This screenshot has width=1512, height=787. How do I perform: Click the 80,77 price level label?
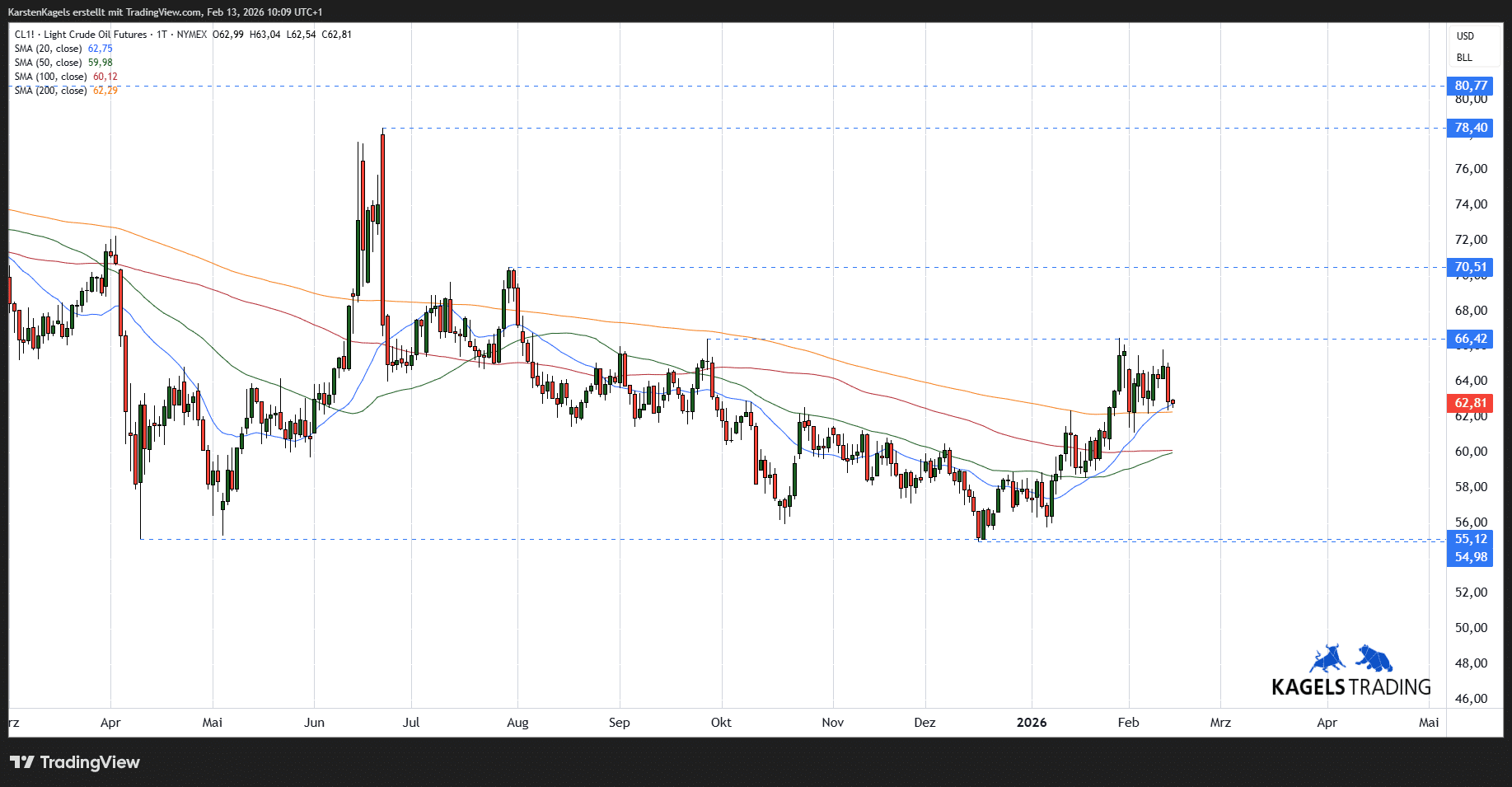(1470, 86)
